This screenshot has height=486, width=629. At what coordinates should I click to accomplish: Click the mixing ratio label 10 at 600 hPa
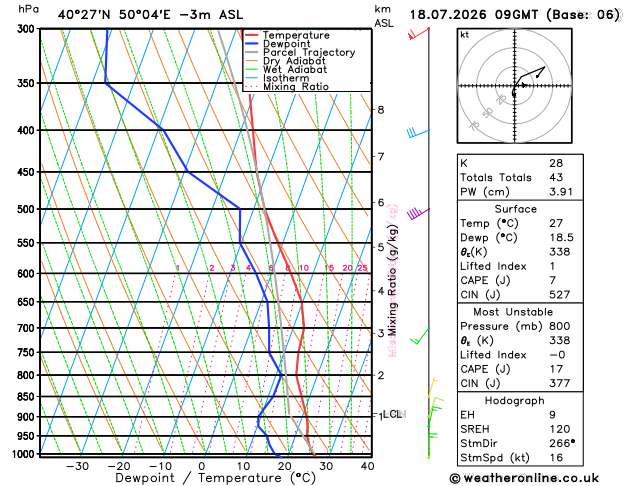coord(304,268)
